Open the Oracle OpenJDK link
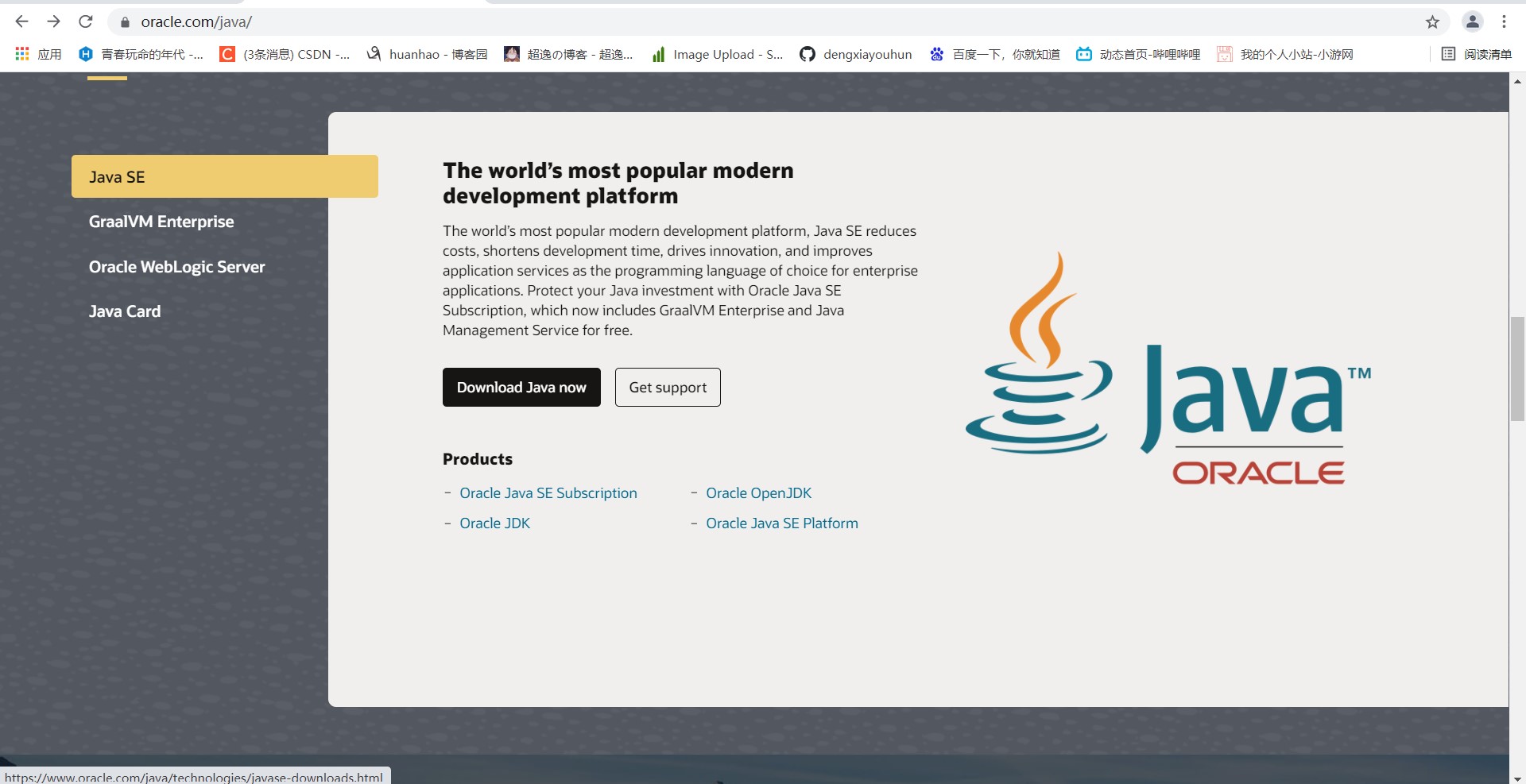Image resolution: width=1526 pixels, height=784 pixels. 759,493
